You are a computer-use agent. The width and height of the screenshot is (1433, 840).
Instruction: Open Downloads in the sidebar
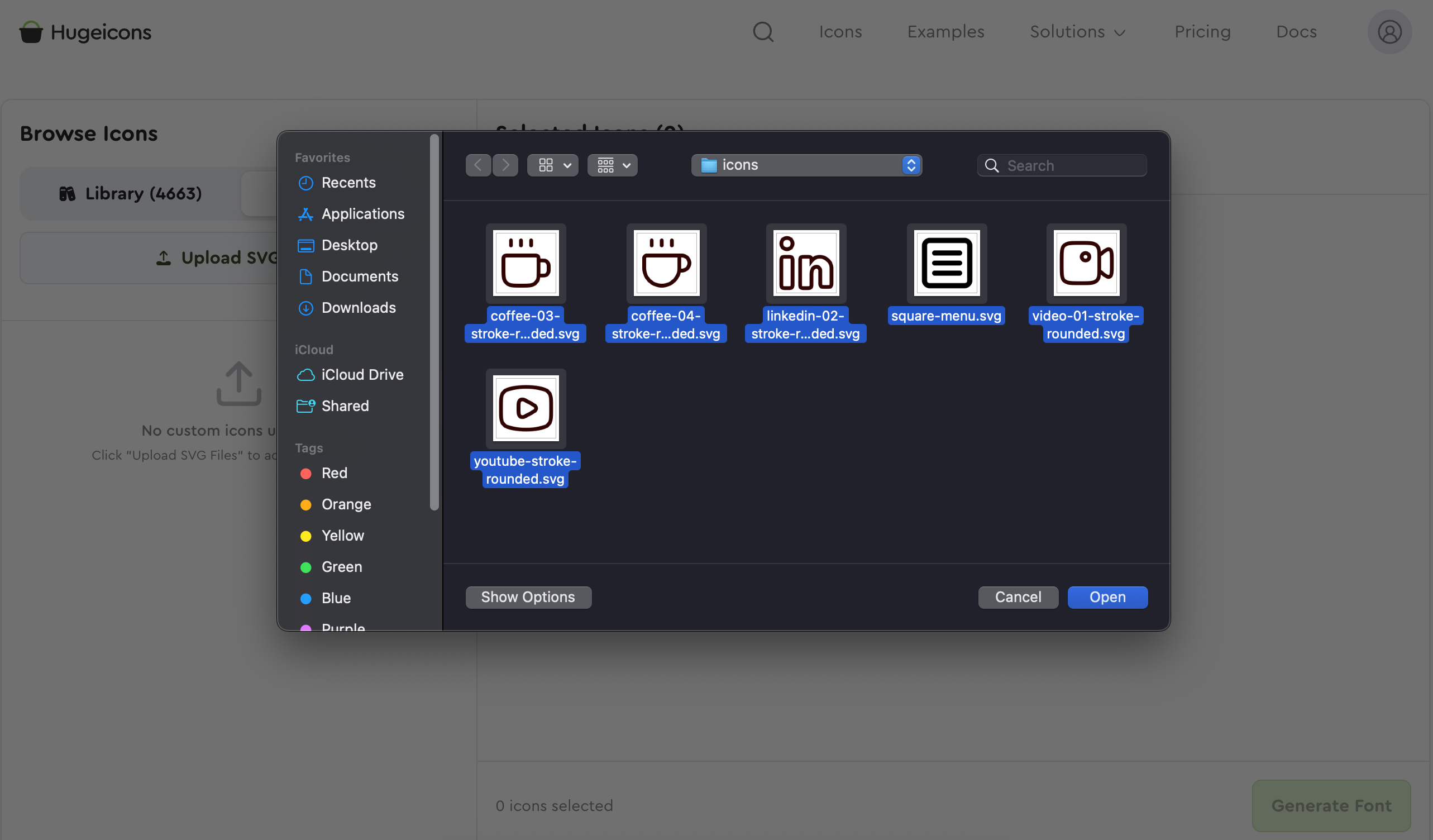coord(359,308)
